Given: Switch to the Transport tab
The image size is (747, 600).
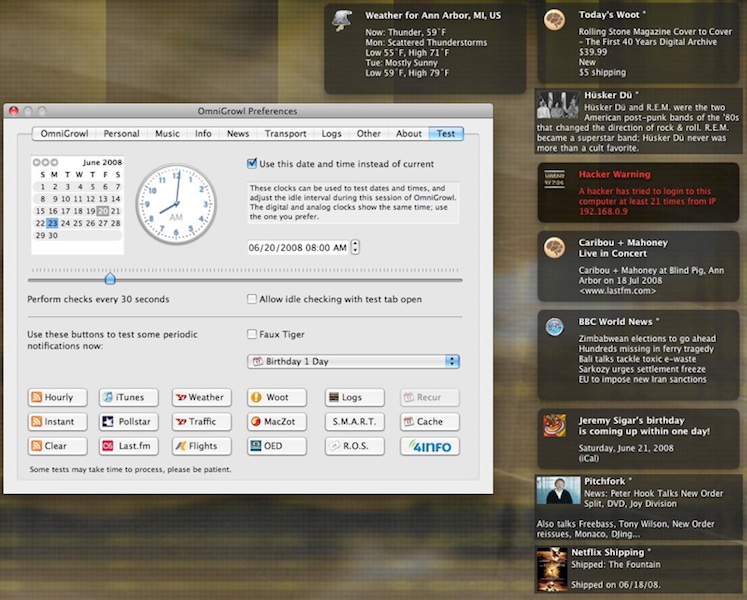Looking at the screenshot, I should click(x=285, y=133).
